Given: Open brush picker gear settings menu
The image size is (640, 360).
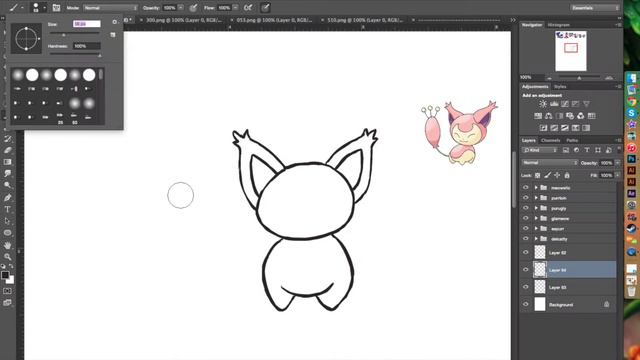Looking at the screenshot, I should point(115,22).
